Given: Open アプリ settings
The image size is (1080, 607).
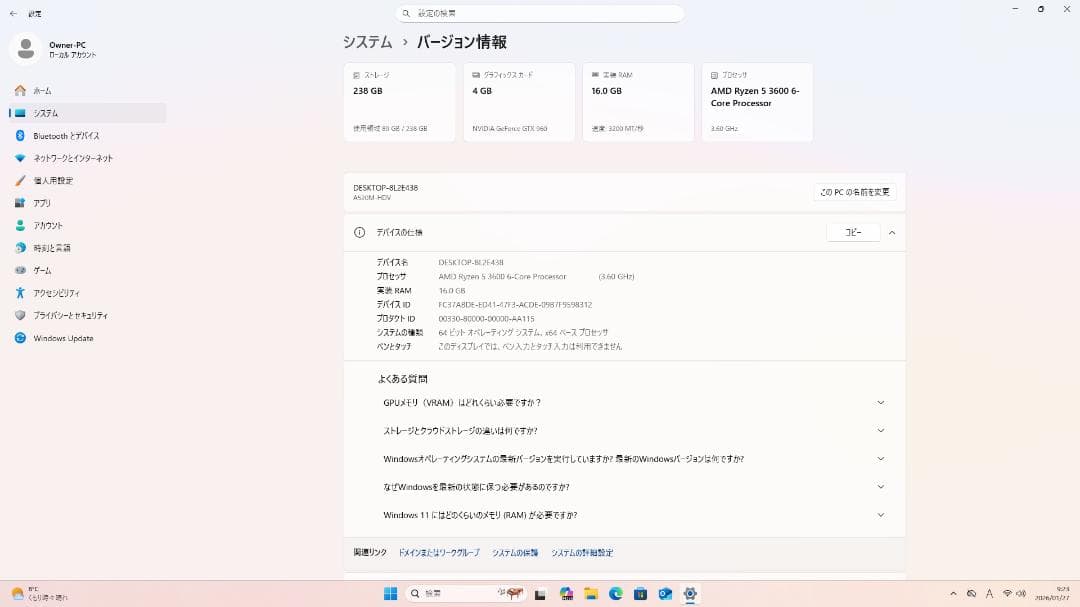Looking at the screenshot, I should pos(87,203).
